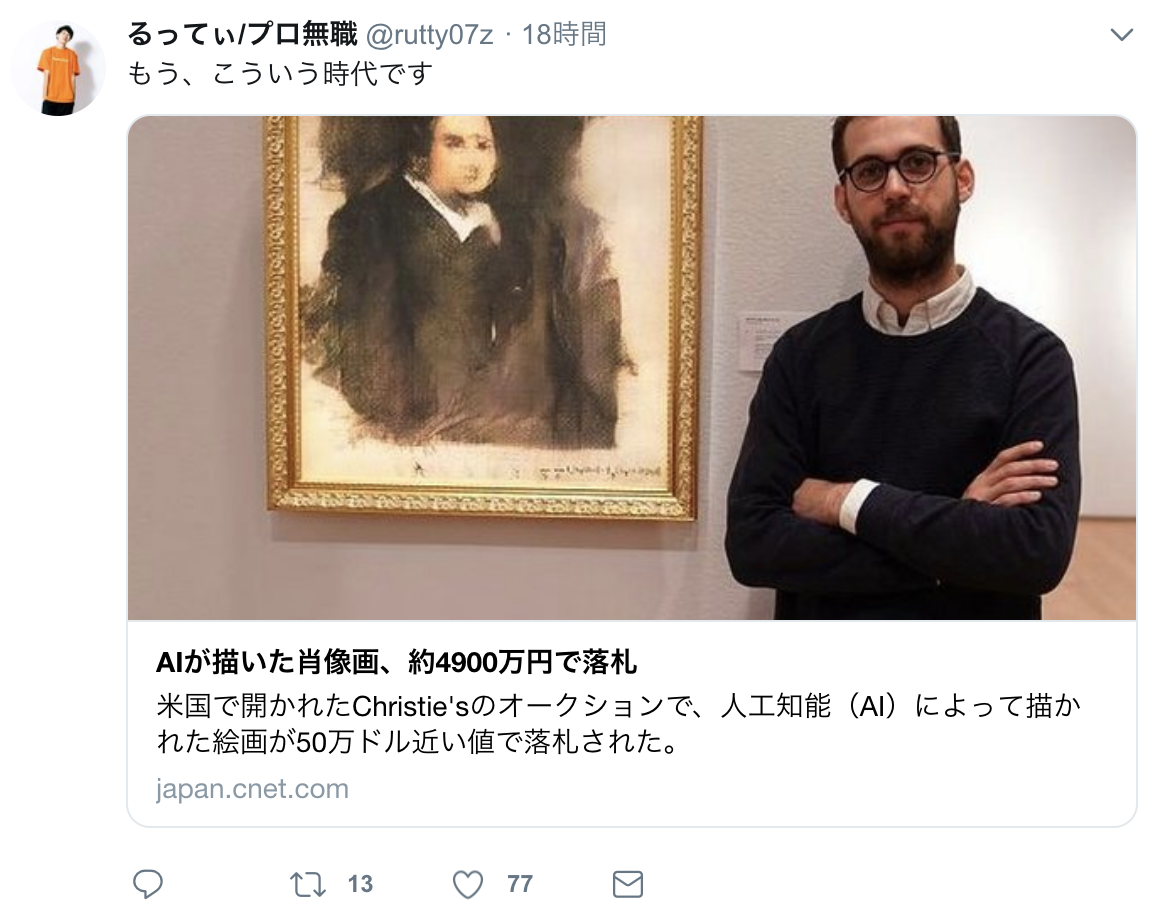Open profile name るってぃ/プロ無職

[x=243, y=34]
